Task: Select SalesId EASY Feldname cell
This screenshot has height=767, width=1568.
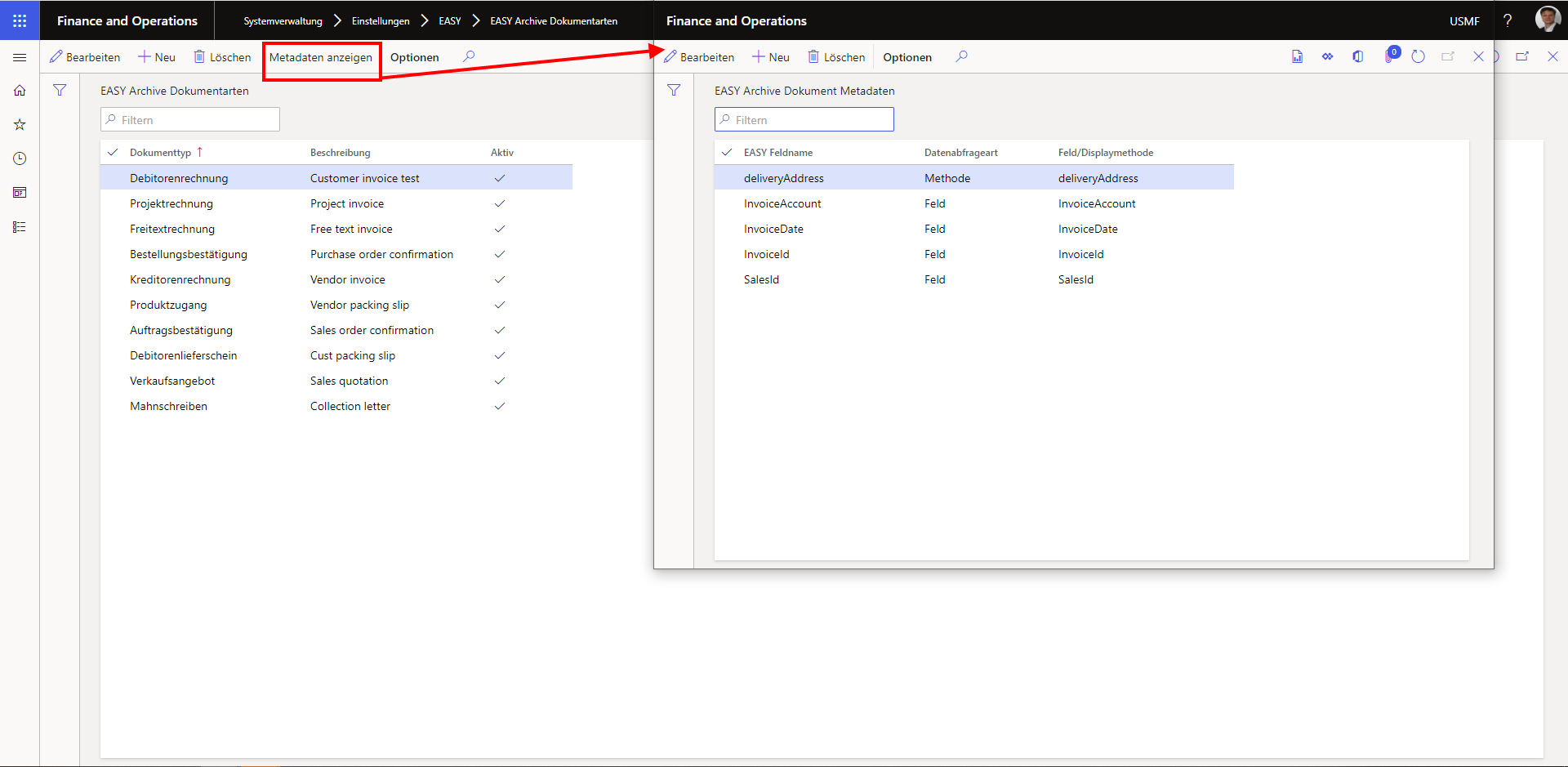Action: 761,279
